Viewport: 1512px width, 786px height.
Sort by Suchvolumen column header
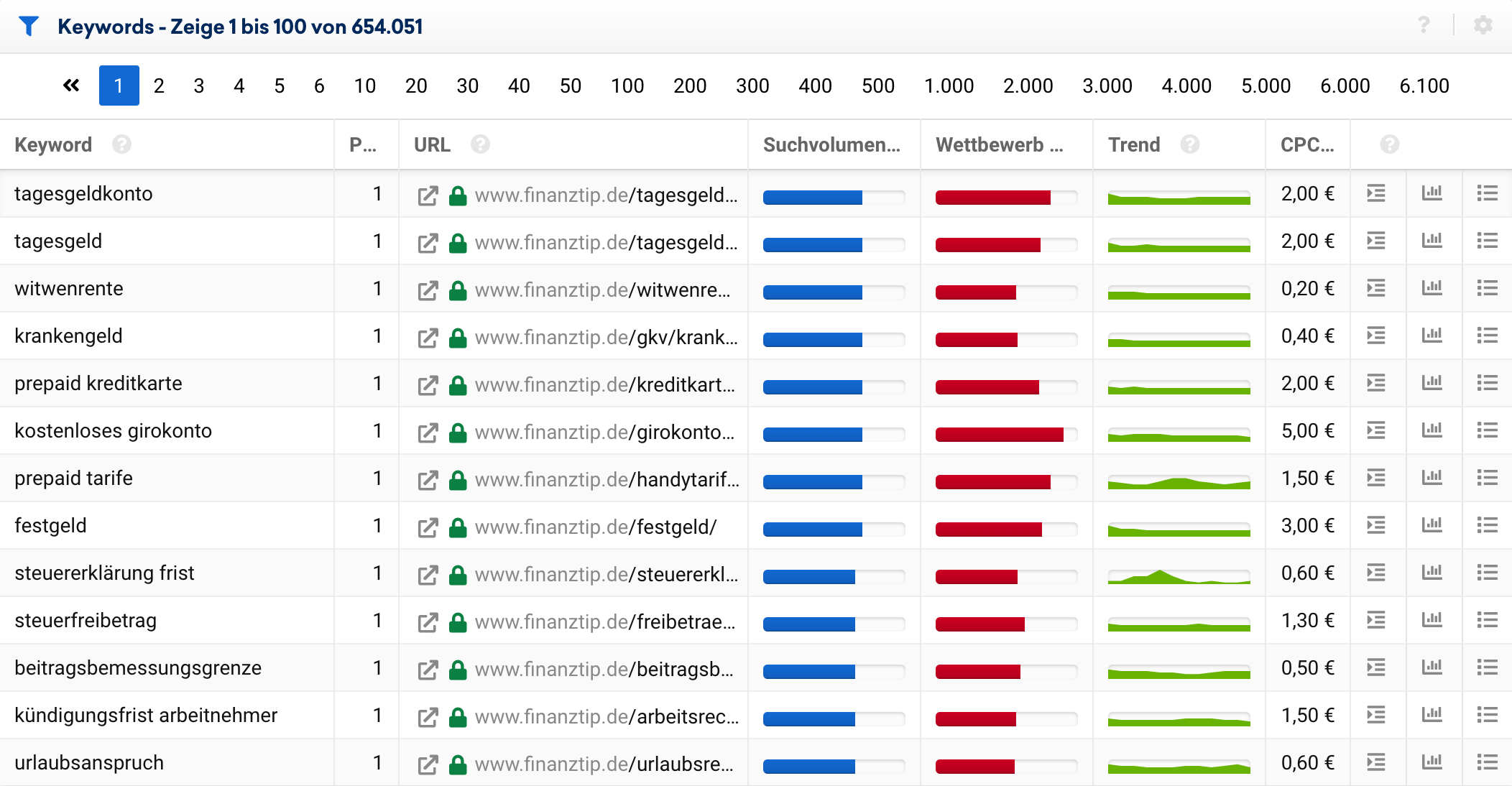831,144
